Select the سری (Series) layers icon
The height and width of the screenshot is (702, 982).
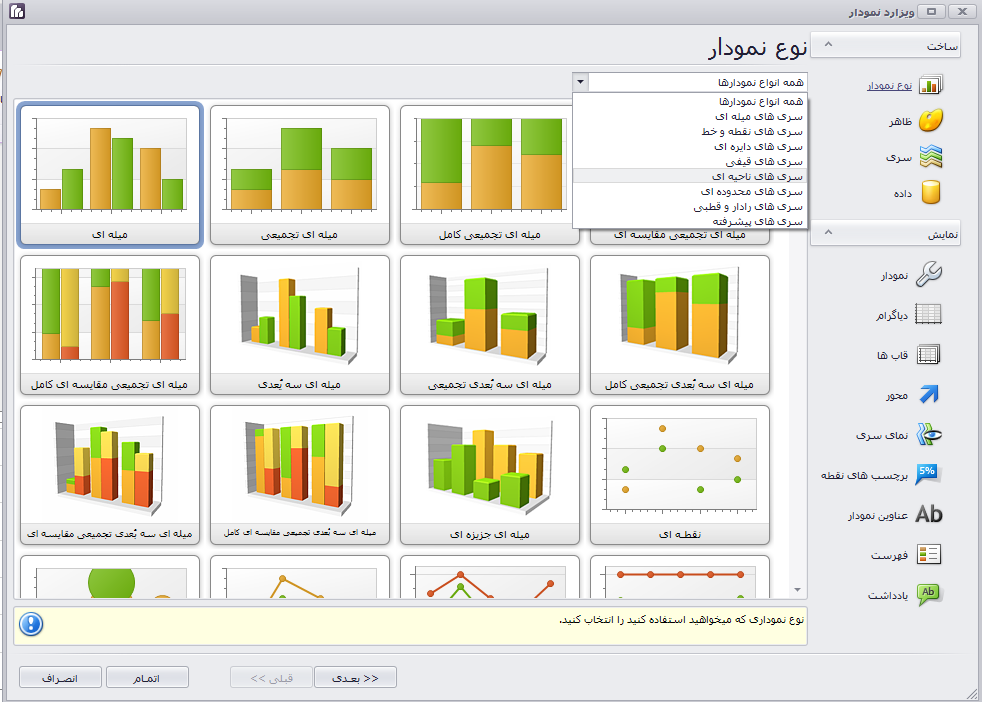point(929,157)
